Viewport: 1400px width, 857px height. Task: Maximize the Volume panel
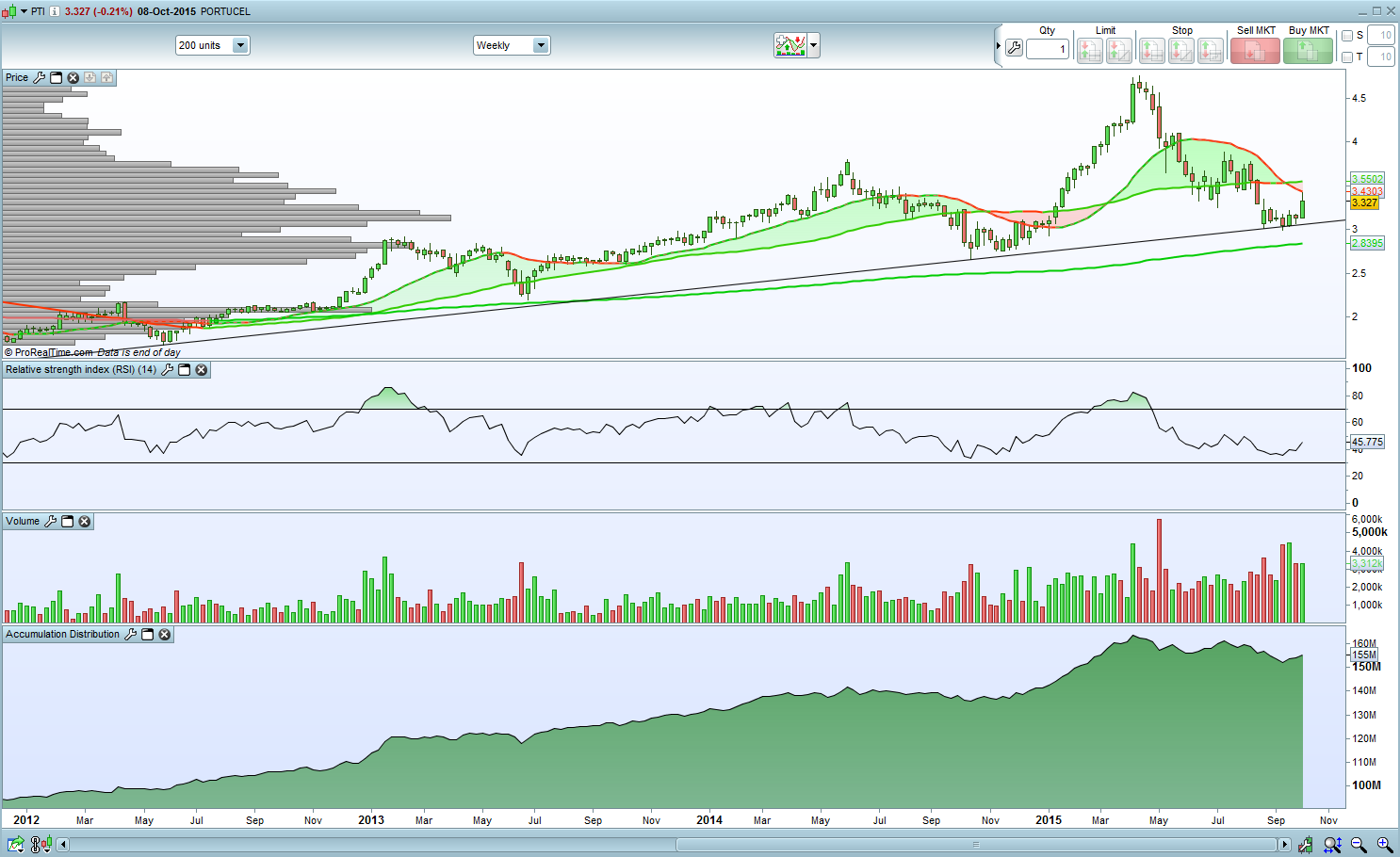click(x=68, y=521)
